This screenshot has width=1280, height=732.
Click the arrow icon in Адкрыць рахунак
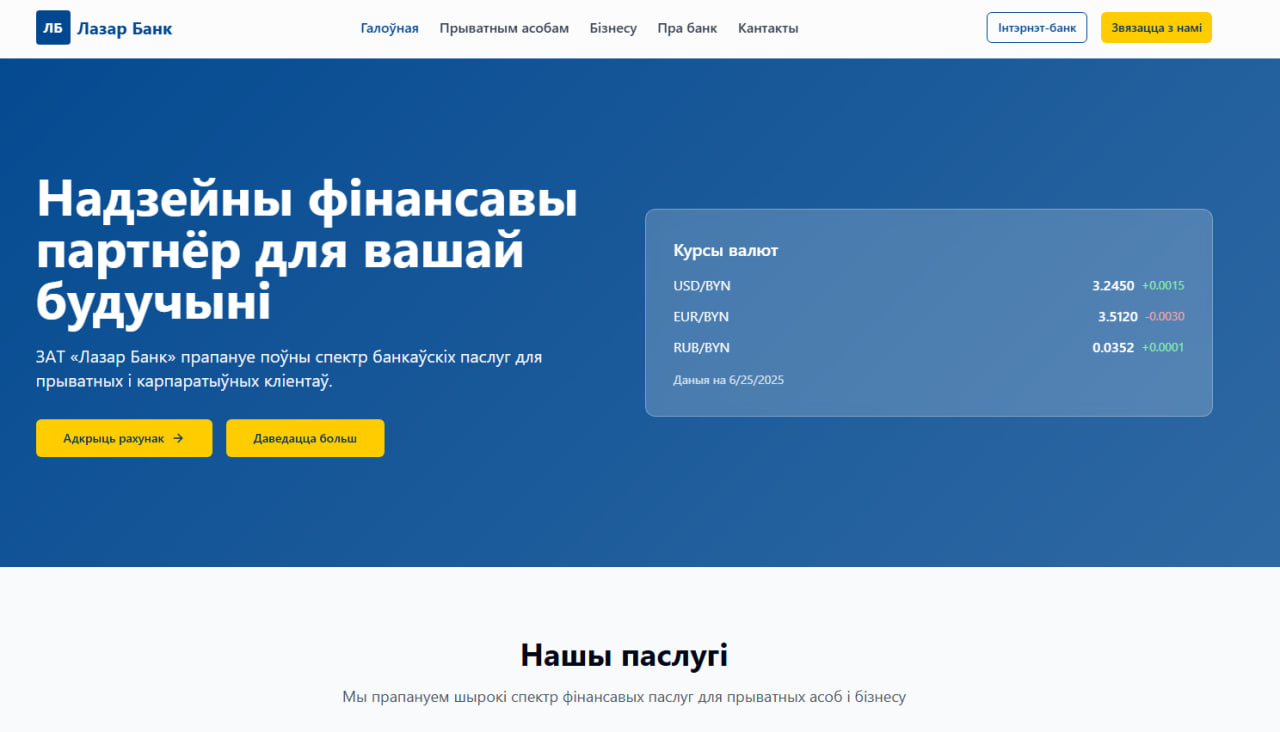coord(178,438)
